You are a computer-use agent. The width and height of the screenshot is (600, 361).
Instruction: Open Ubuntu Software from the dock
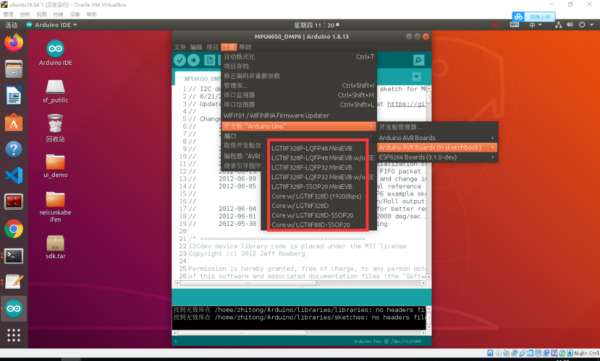click(x=14, y=123)
